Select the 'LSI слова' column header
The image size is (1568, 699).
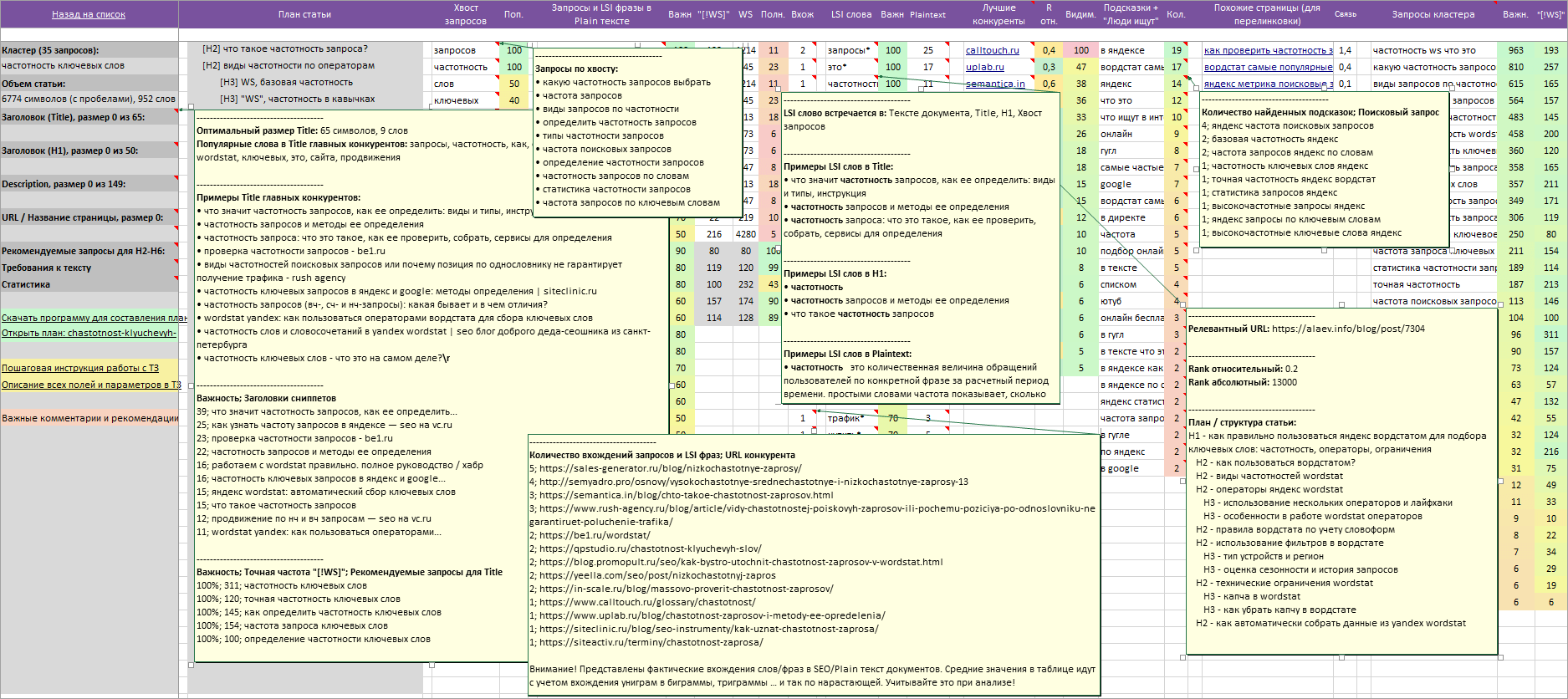[x=851, y=14]
